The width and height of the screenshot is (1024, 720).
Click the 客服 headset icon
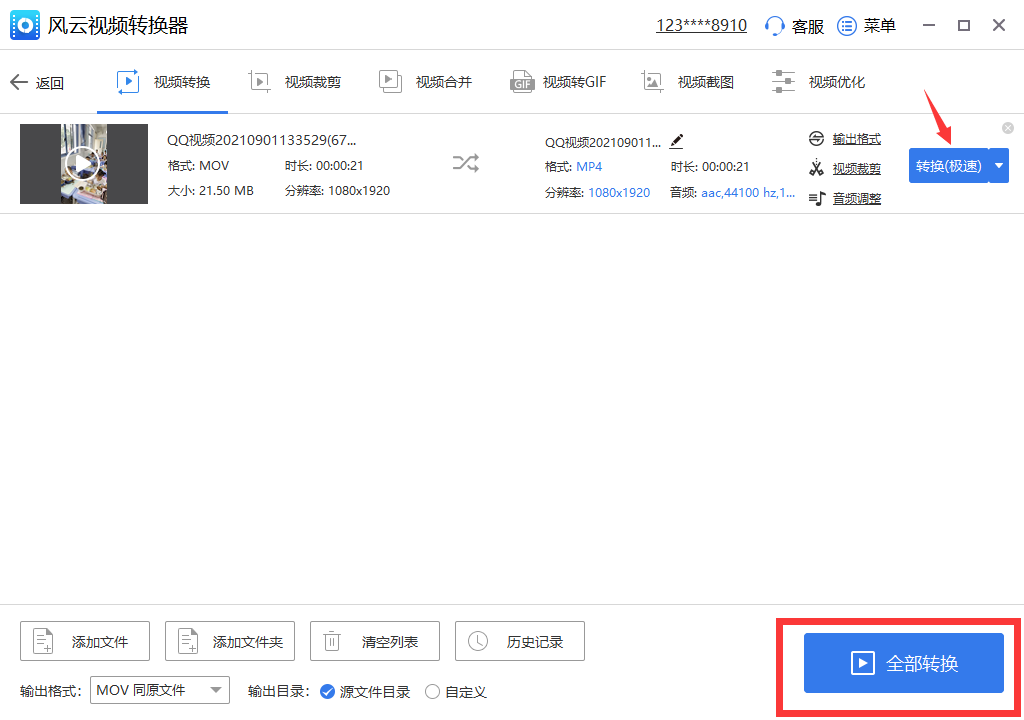pos(777,25)
